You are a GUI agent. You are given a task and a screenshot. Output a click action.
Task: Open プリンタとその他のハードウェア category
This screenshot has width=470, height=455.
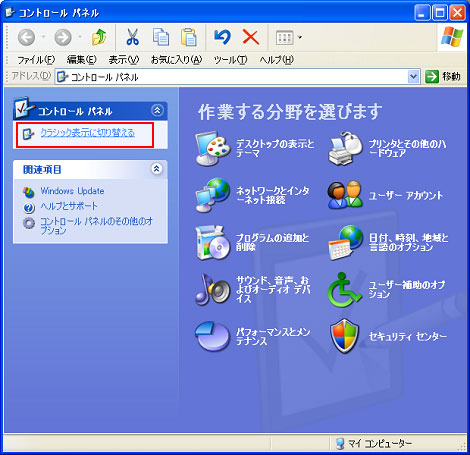[x=407, y=148]
